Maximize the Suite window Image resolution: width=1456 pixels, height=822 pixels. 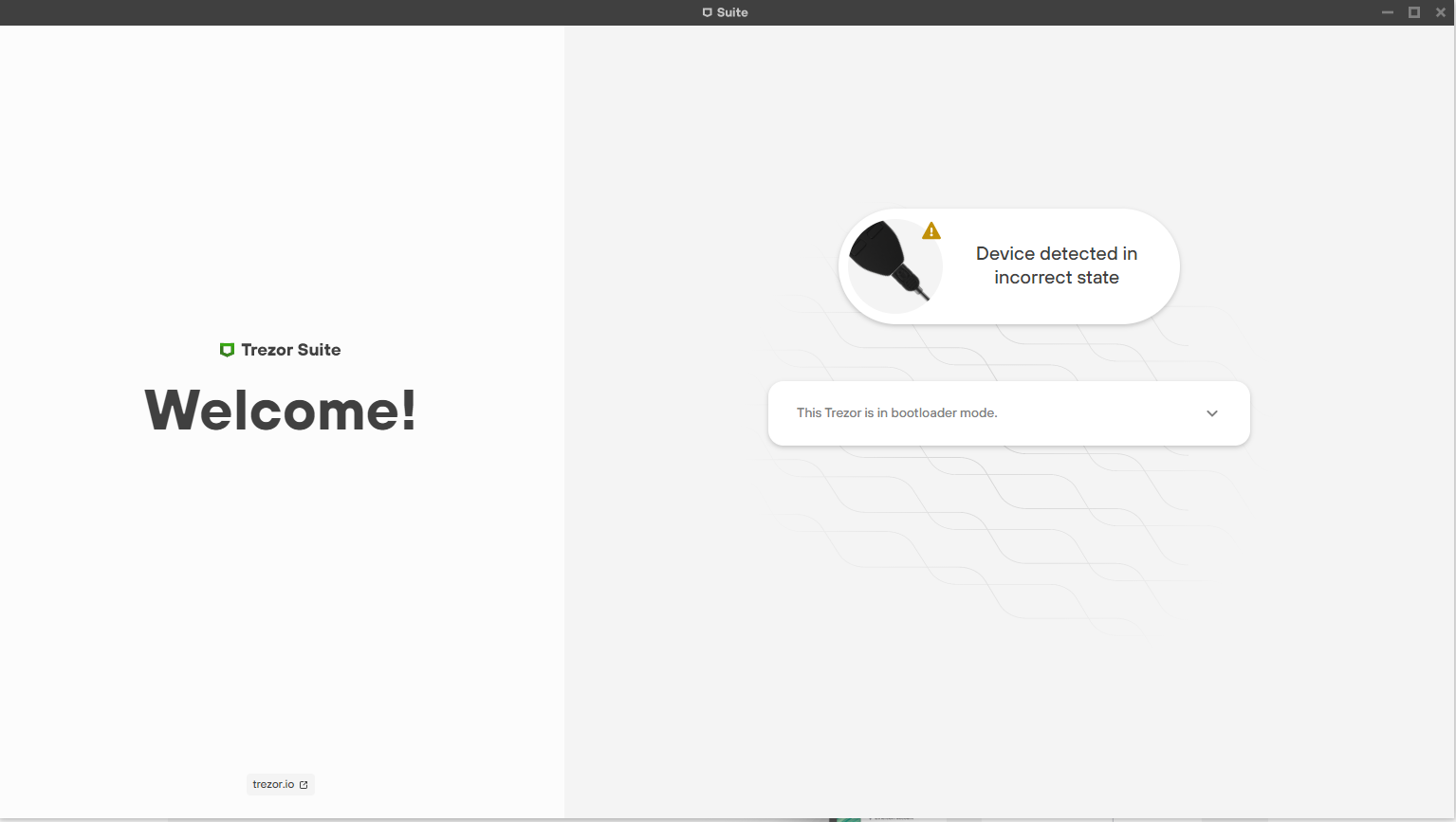click(x=1414, y=12)
